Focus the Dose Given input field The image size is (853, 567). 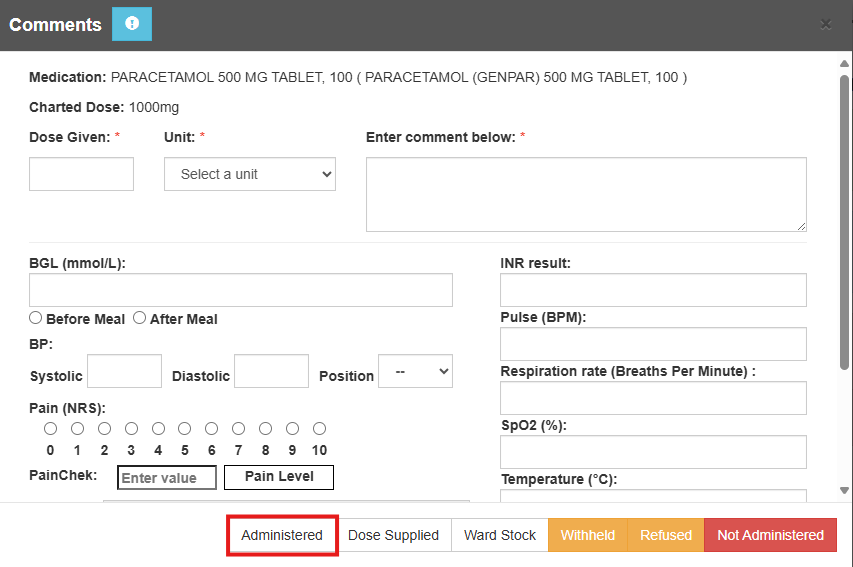(x=81, y=174)
